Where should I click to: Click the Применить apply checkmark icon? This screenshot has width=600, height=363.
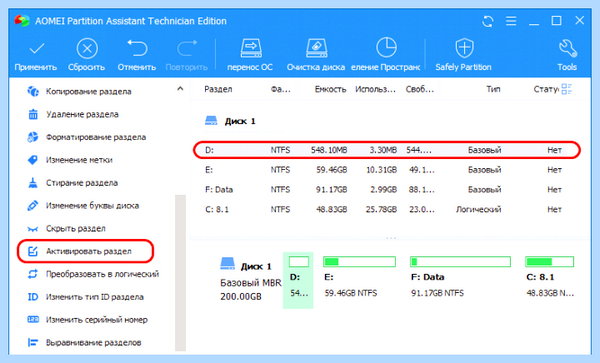click(37, 49)
